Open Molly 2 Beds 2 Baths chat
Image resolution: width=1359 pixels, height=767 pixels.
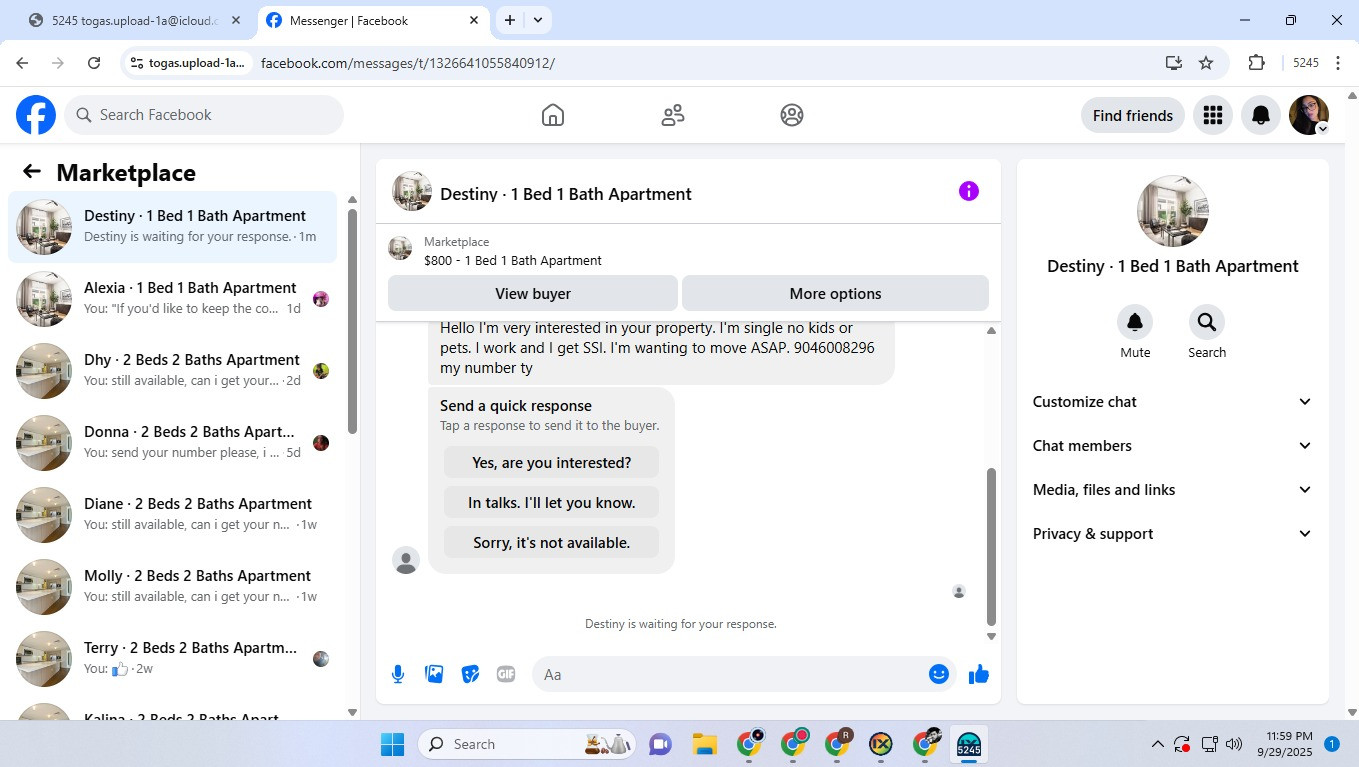[x=173, y=587]
